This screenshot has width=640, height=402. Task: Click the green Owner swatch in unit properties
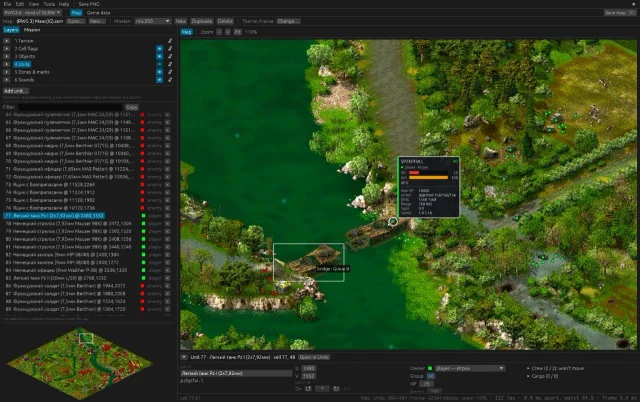(430, 368)
